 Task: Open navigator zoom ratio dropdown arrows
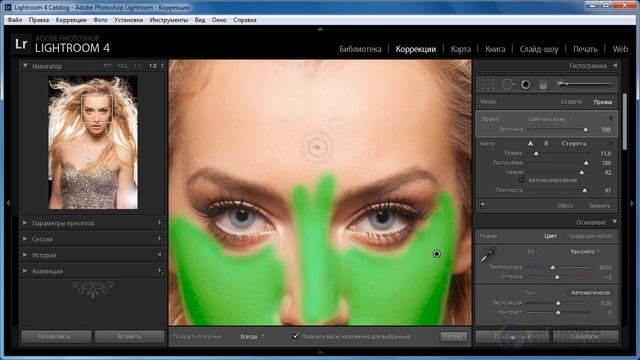(x=162, y=66)
